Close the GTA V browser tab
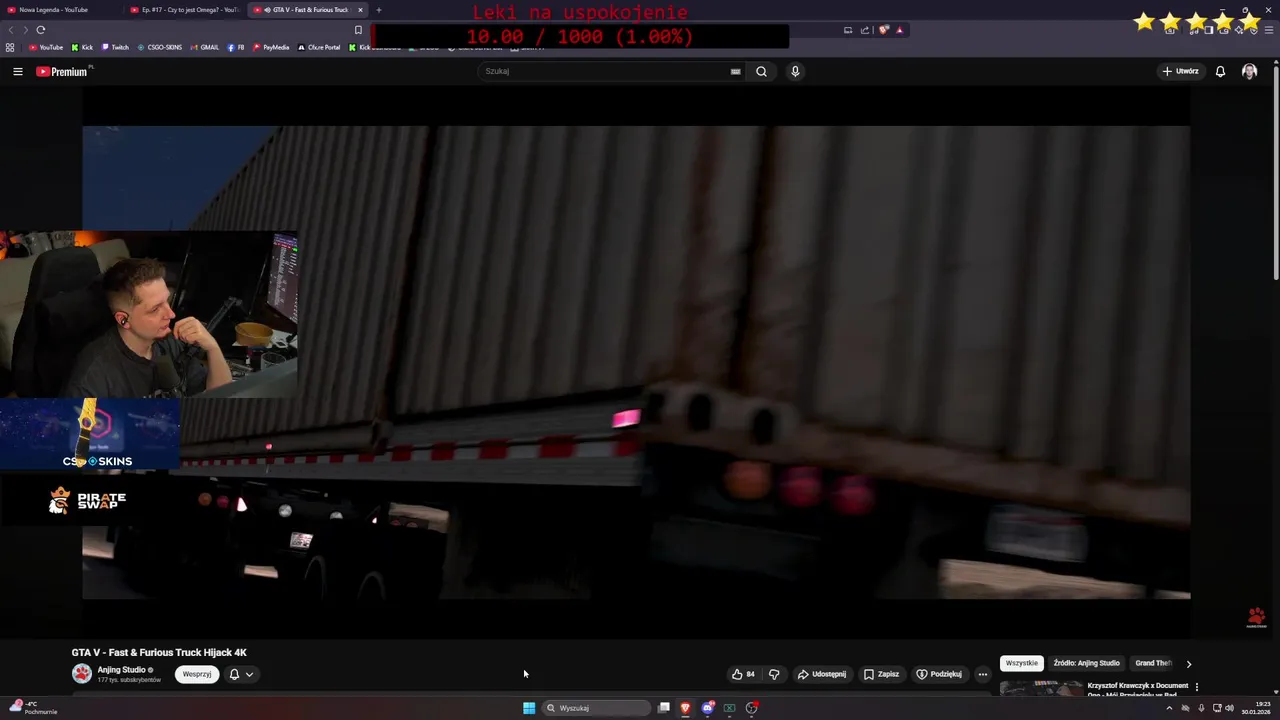The height and width of the screenshot is (720, 1280). (x=360, y=10)
